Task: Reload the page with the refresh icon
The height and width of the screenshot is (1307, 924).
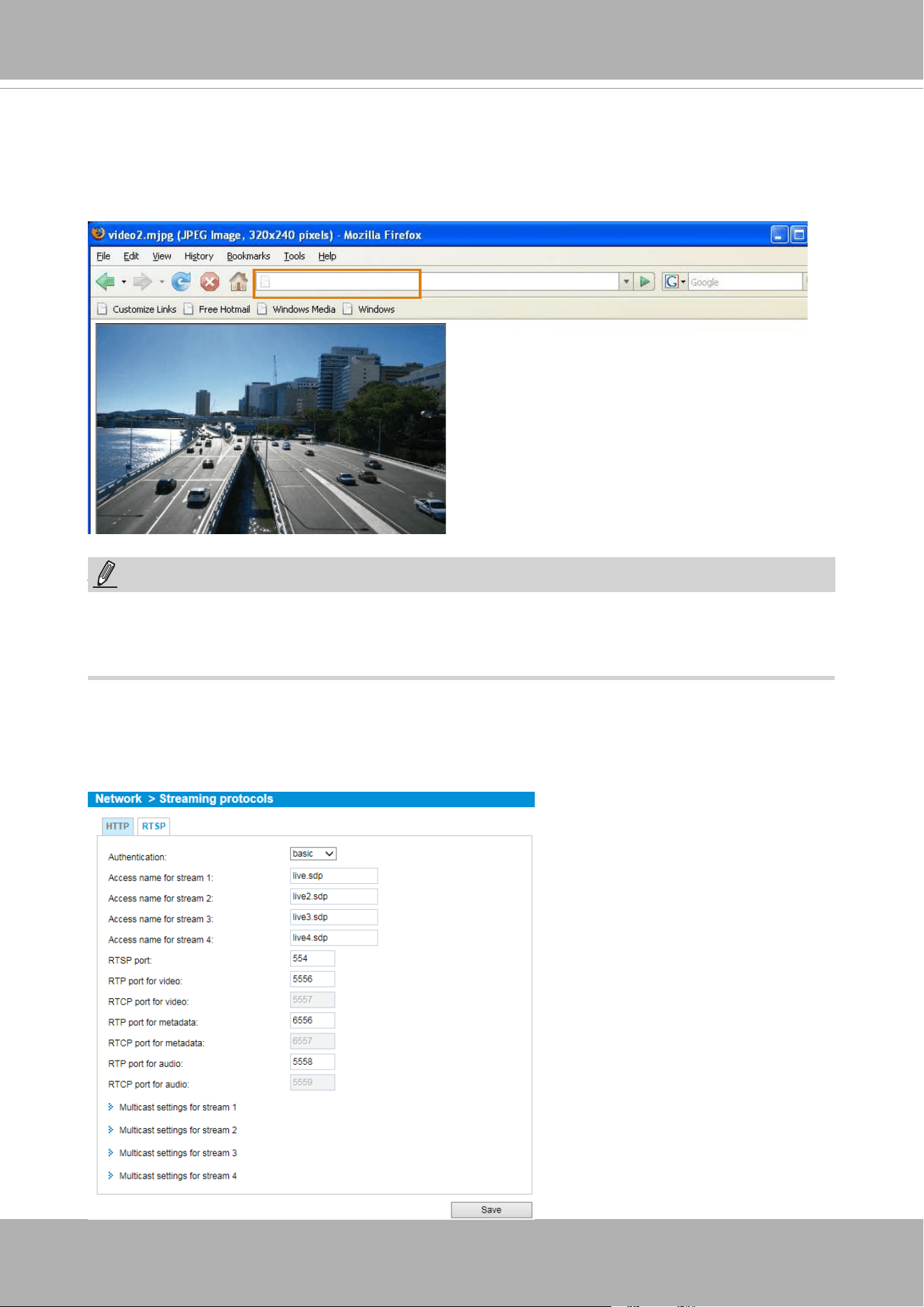Action: [x=181, y=282]
